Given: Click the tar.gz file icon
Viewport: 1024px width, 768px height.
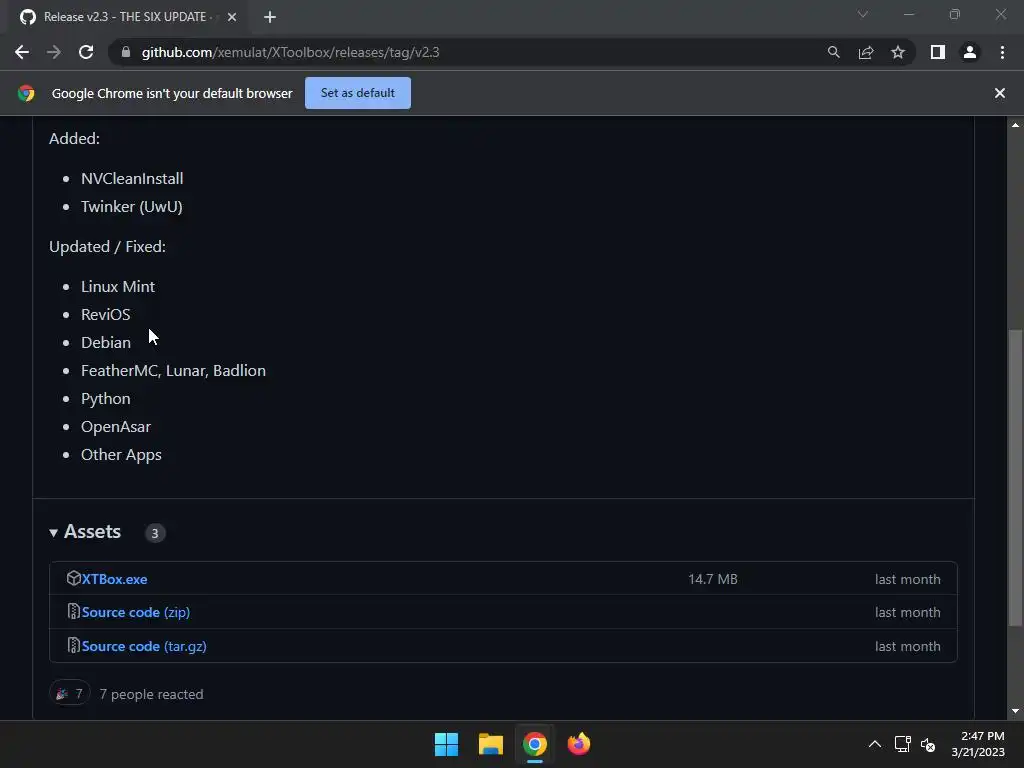Looking at the screenshot, I should tap(74, 646).
